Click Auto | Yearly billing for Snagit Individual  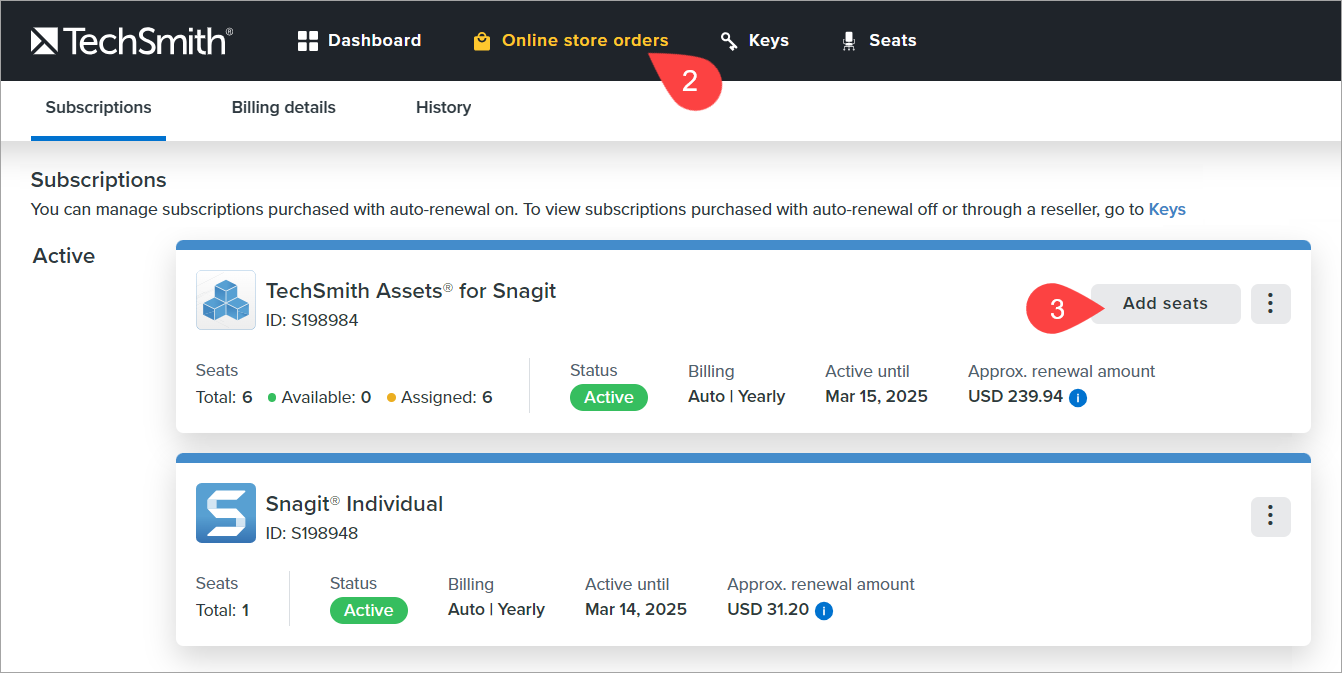pyautogui.click(x=497, y=610)
